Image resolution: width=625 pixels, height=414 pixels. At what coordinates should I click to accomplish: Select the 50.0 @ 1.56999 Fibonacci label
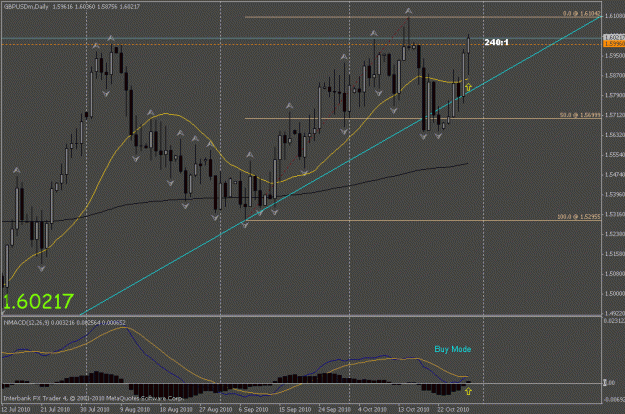point(580,115)
